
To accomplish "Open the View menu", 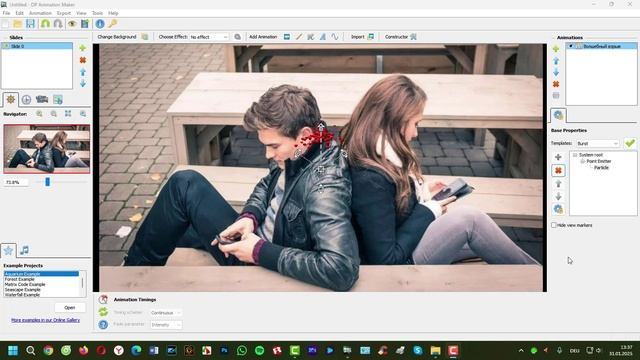I will 81,13.
